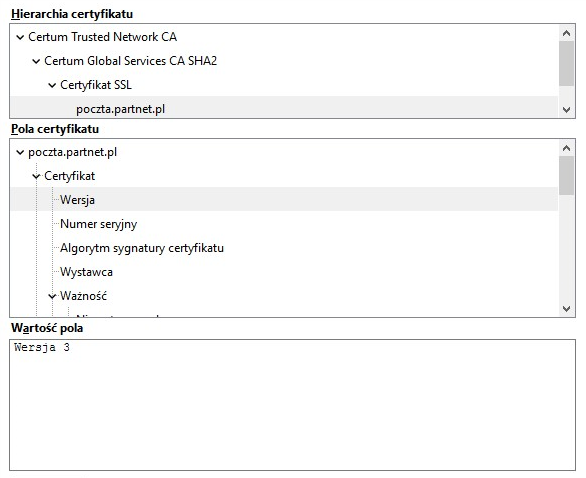Select the Numer seryjny field
This screenshot has height=478, width=586.
coord(98,224)
